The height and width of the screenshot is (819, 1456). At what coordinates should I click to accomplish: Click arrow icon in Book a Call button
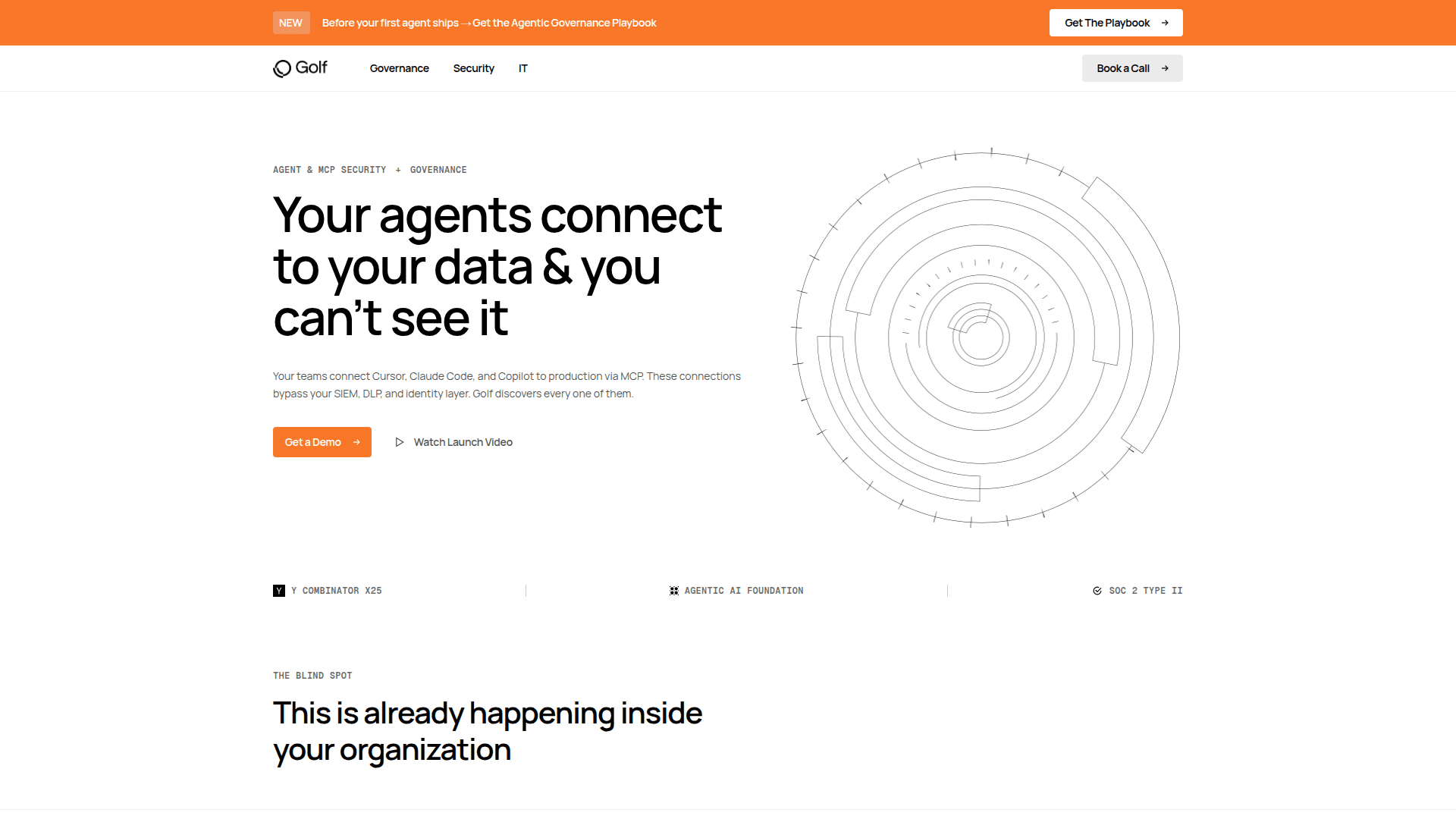point(1165,68)
